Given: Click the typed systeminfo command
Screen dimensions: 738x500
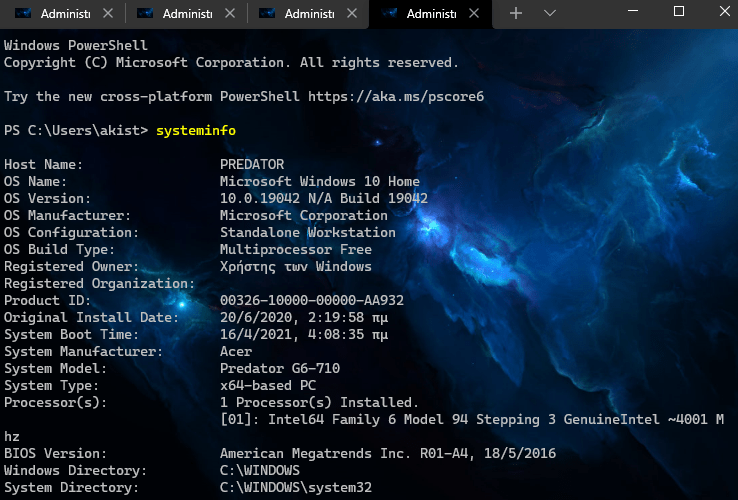Looking at the screenshot, I should click(x=196, y=131).
